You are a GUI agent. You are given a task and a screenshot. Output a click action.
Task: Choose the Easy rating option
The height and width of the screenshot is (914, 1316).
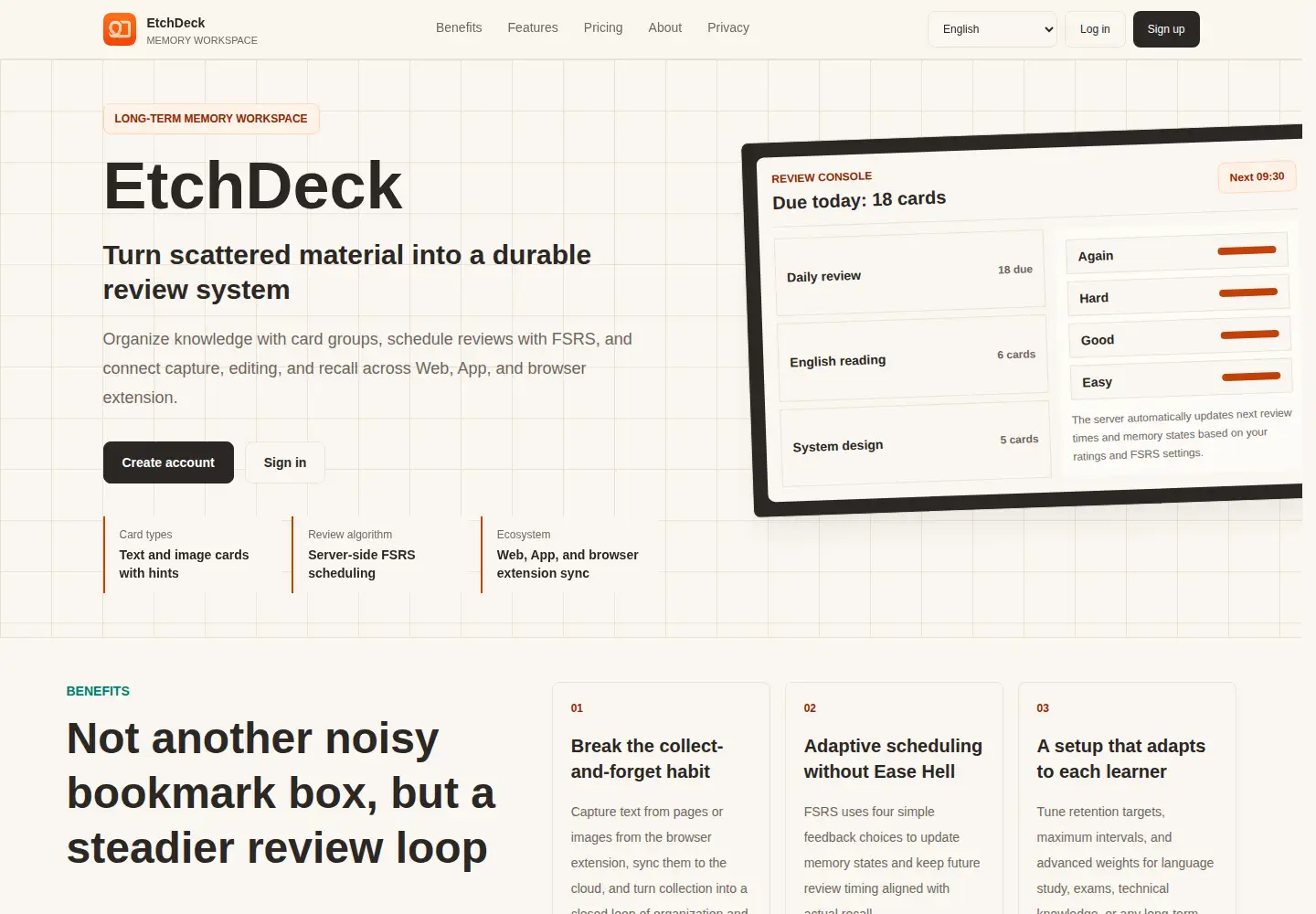point(1182,379)
